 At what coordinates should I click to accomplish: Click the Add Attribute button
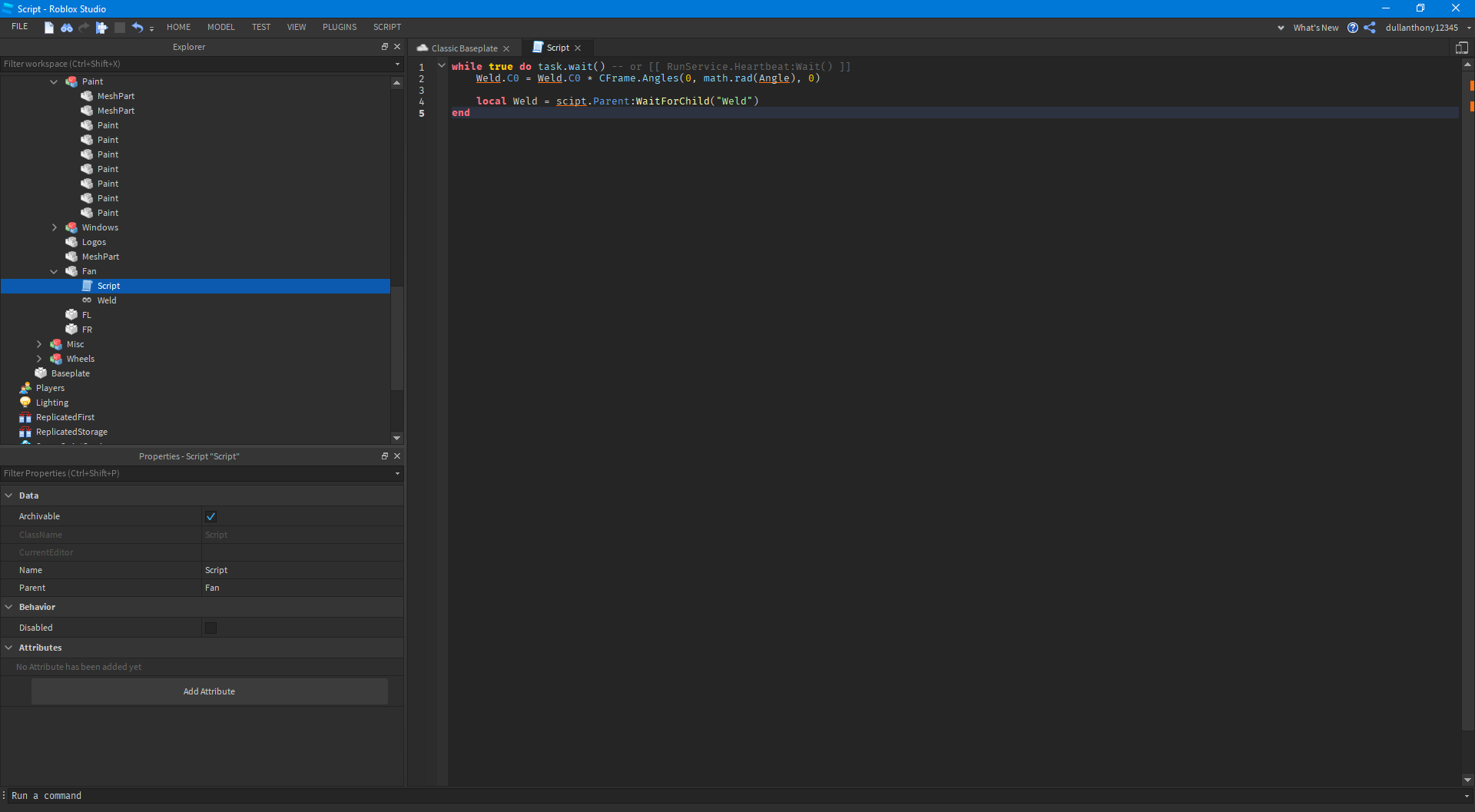(209, 691)
